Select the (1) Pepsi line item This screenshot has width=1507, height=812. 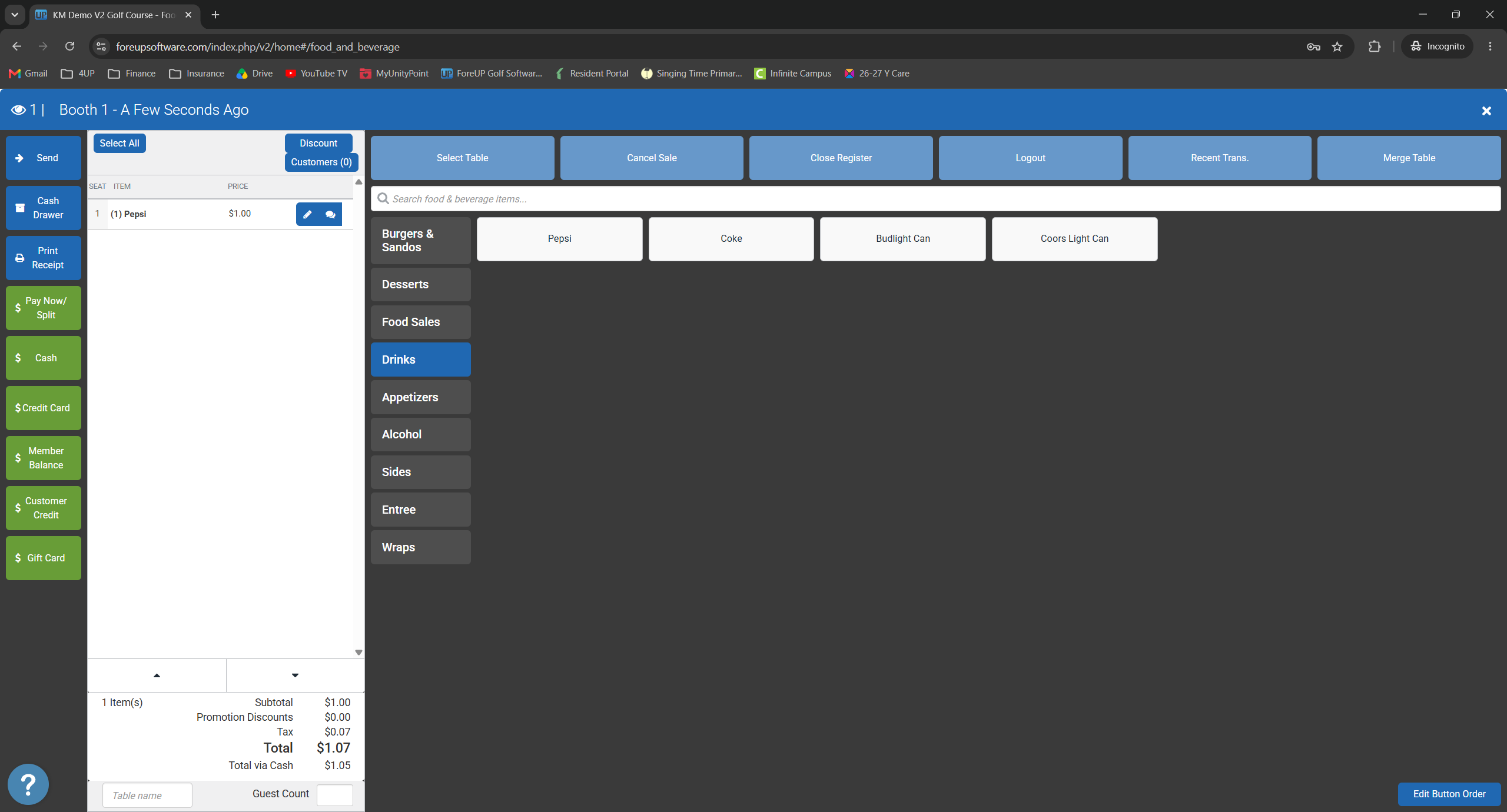[x=128, y=214]
